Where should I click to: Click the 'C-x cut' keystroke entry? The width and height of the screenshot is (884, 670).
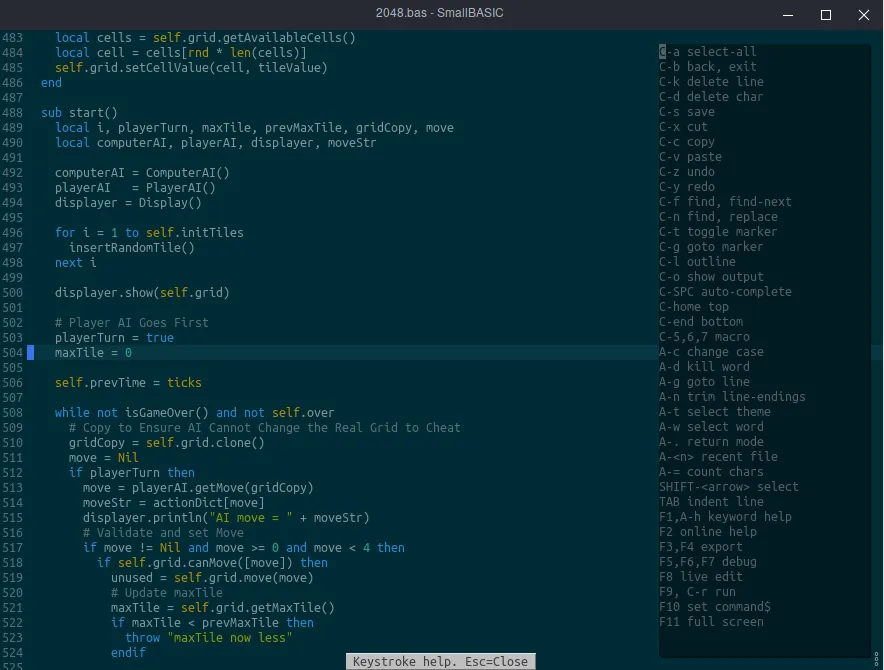click(683, 127)
